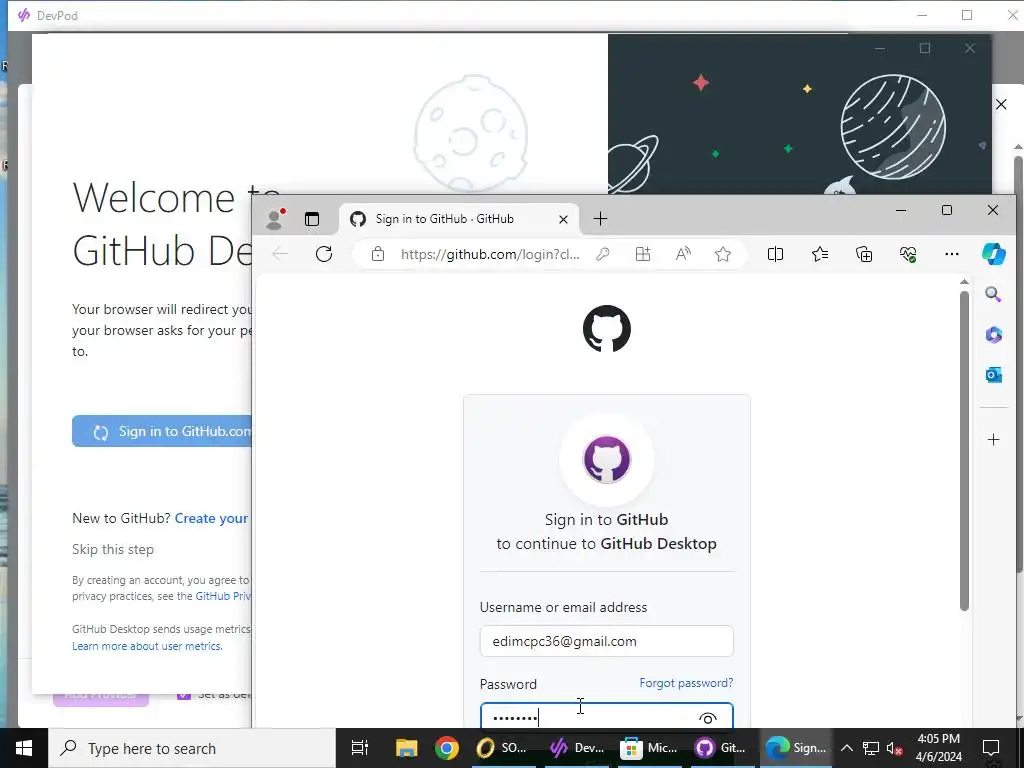Click the GitHub login URL address bar
This screenshot has width=1024, height=768.
490,254
